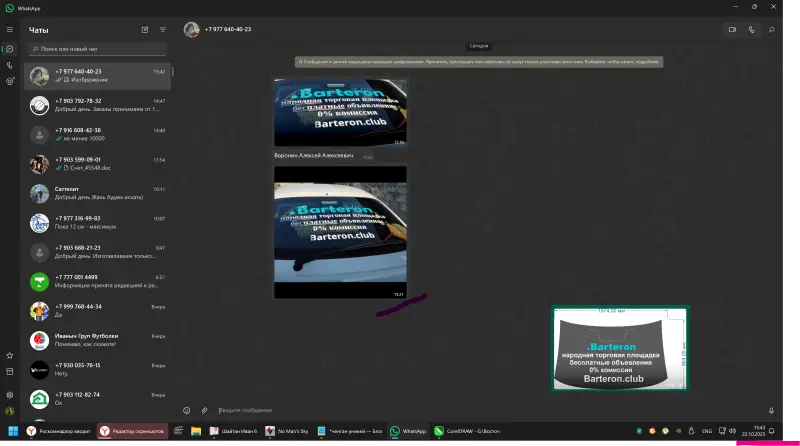Open the encryption notice for details
Screen dimensions: 800x446
(x=479, y=62)
